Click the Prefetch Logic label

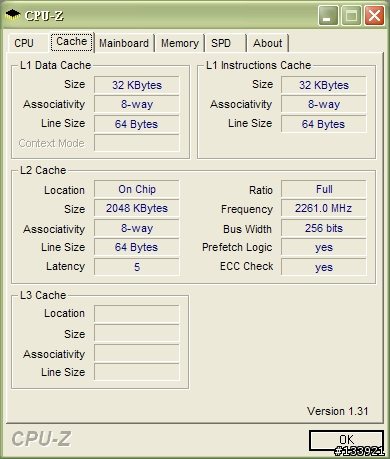pyautogui.click(x=237, y=247)
